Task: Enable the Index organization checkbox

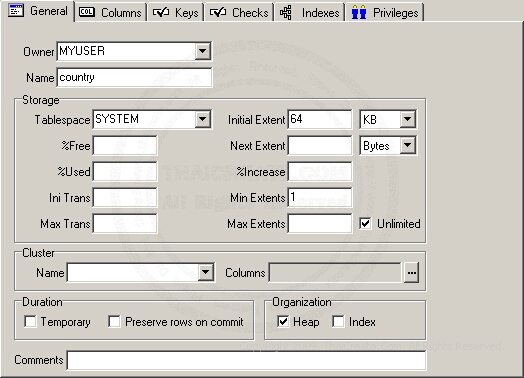Action: 338,322
